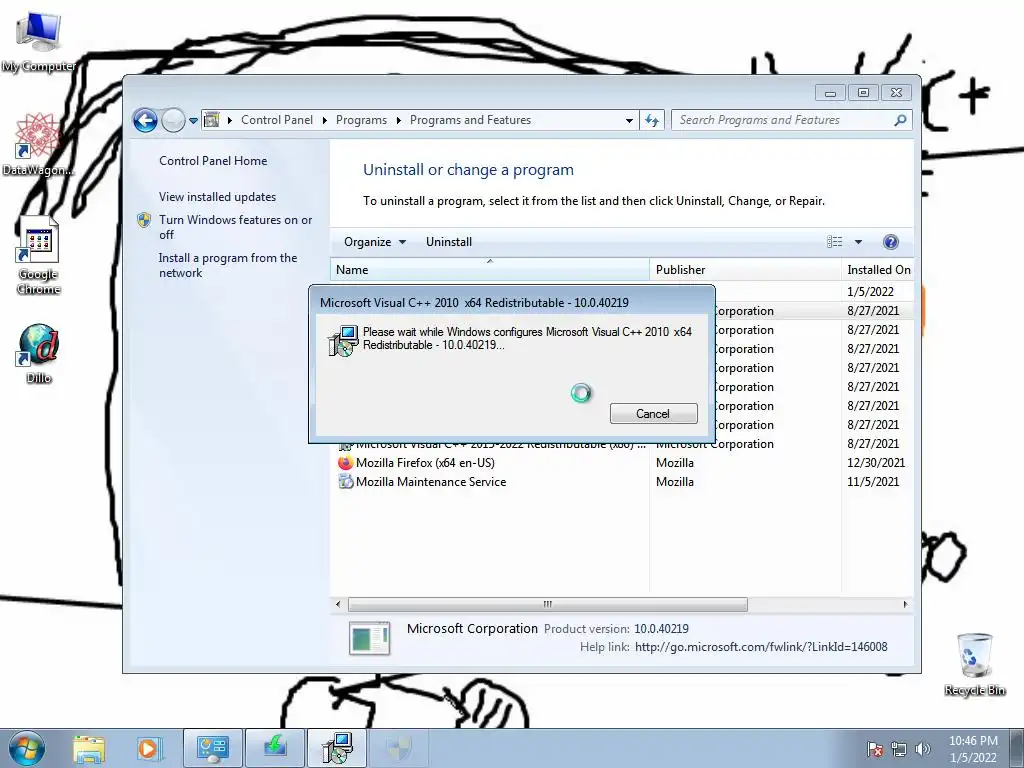Viewport: 1024px width, 768px height.
Task: Click the Firefox icon in the list
Action: point(345,462)
